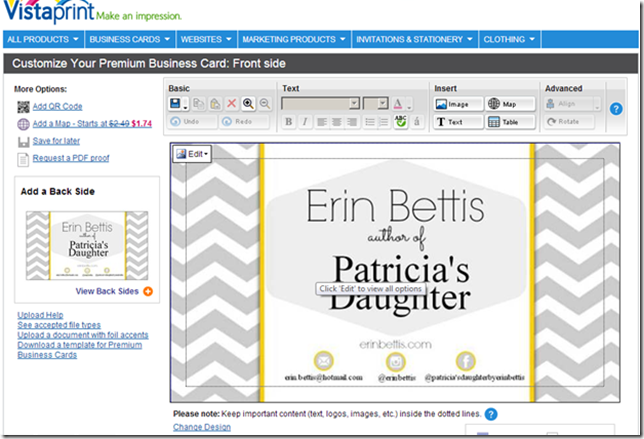Click the Save disk icon in Basic toolbar
The image size is (644, 439).
pyautogui.click(x=177, y=103)
